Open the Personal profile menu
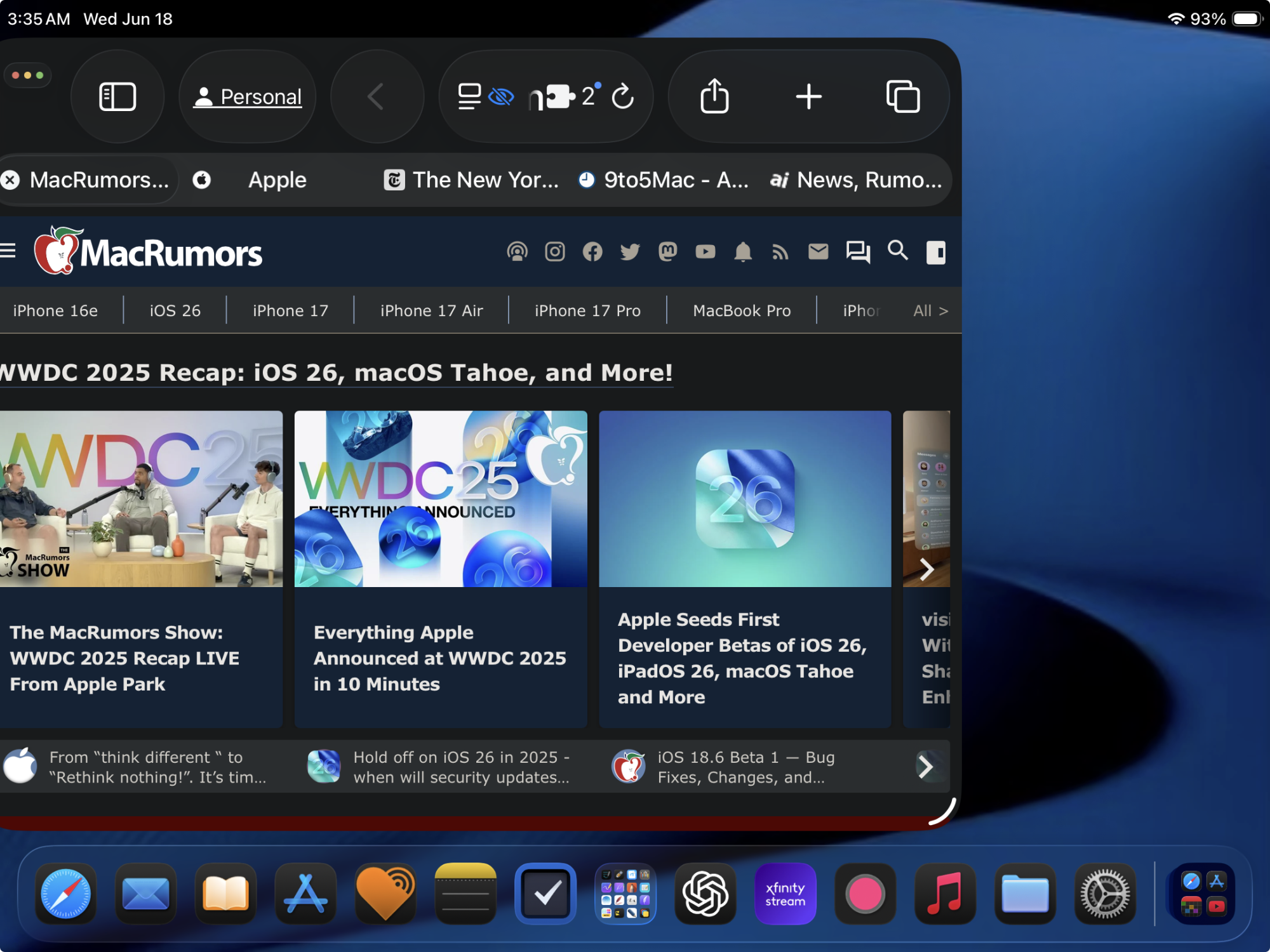 pos(248,97)
